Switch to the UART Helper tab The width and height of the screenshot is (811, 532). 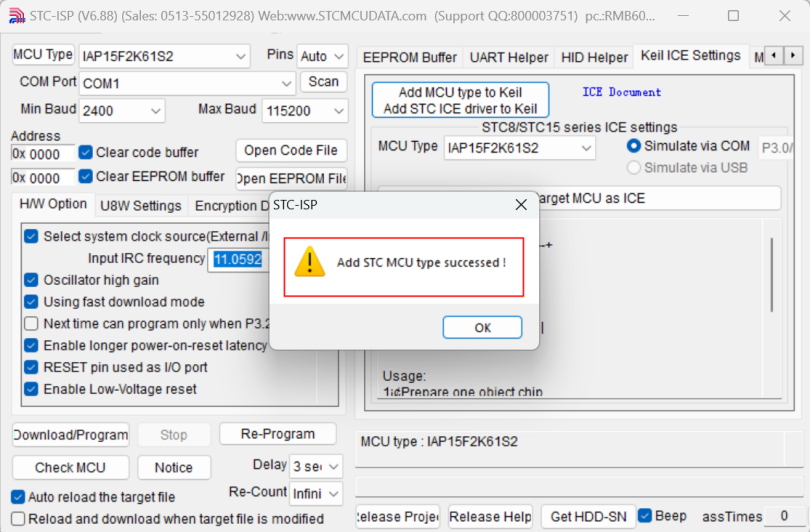click(508, 57)
